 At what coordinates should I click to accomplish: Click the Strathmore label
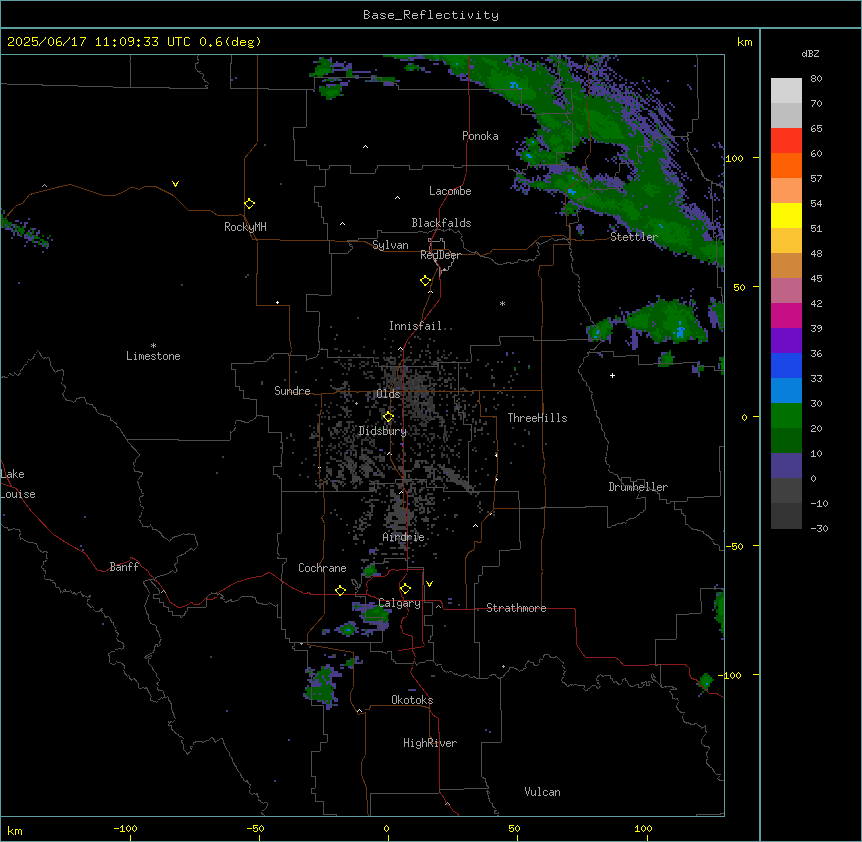coord(516,608)
